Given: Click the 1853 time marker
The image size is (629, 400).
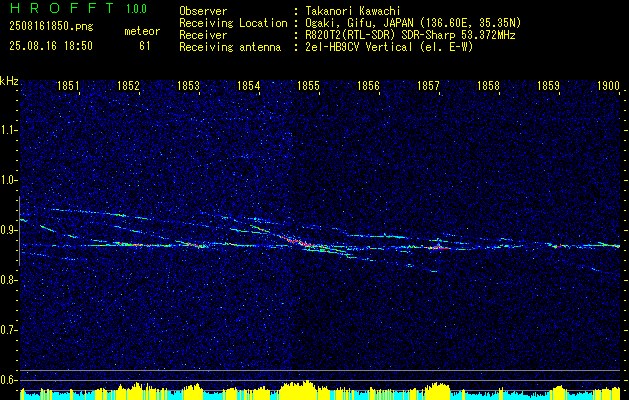Looking at the screenshot, I should click(x=188, y=85).
